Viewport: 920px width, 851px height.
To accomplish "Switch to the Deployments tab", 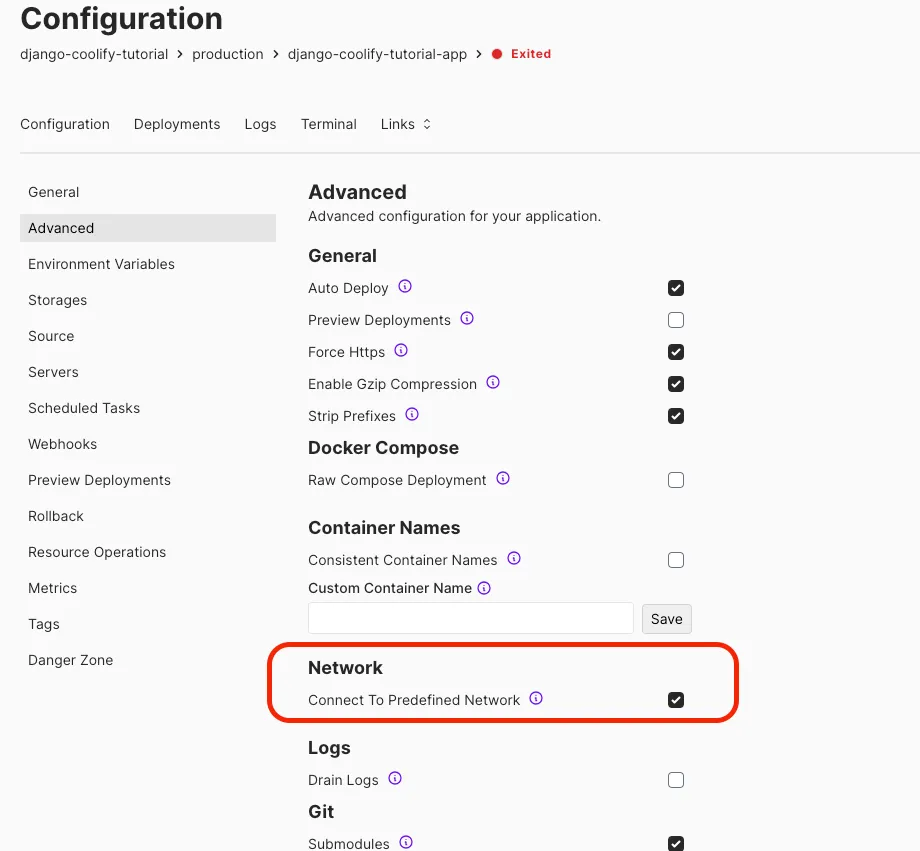I will click(x=176, y=123).
